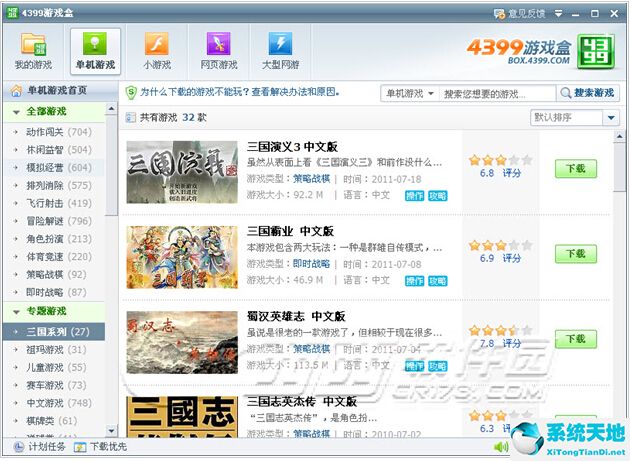Open 蜀汉英雄志 game thumbnail
The width and height of the screenshot is (630, 461).
point(182,342)
